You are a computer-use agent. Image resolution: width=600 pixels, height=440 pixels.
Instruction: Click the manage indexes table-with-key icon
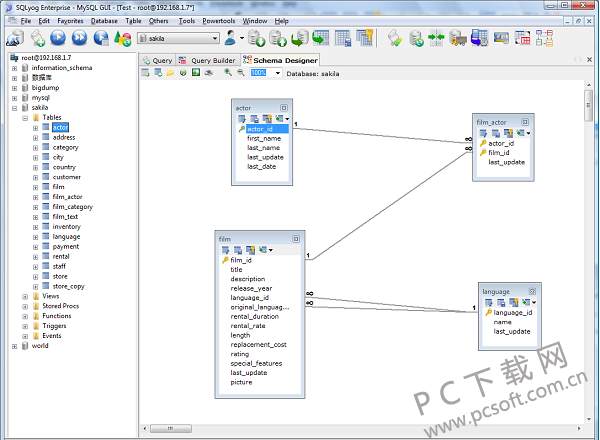click(364, 38)
